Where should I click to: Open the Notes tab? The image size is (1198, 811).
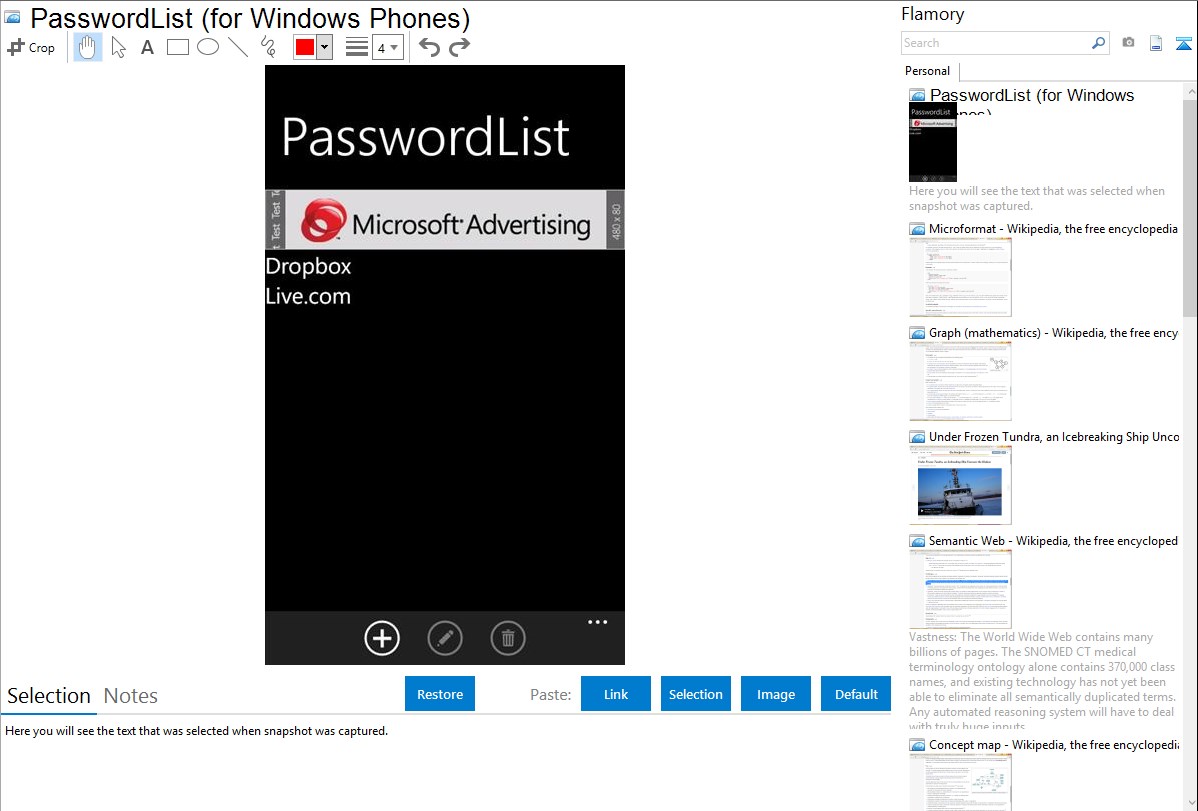click(131, 696)
